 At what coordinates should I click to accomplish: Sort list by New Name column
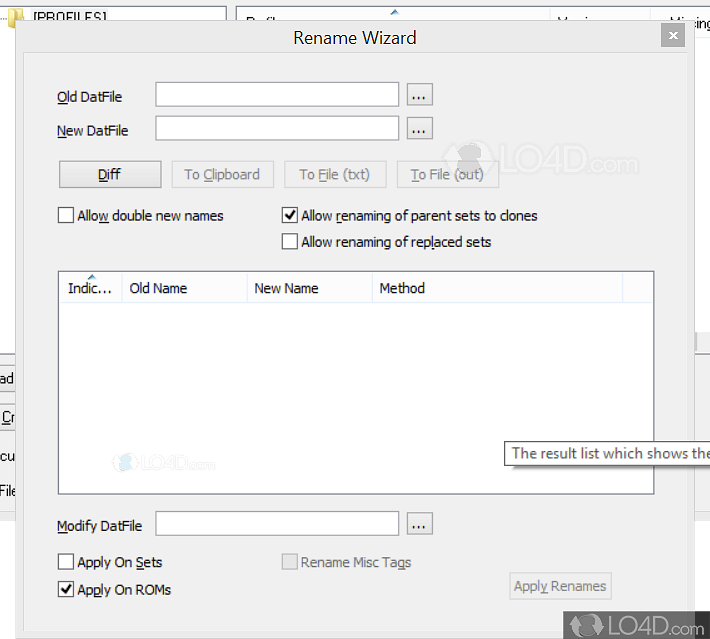pyautogui.click(x=309, y=288)
